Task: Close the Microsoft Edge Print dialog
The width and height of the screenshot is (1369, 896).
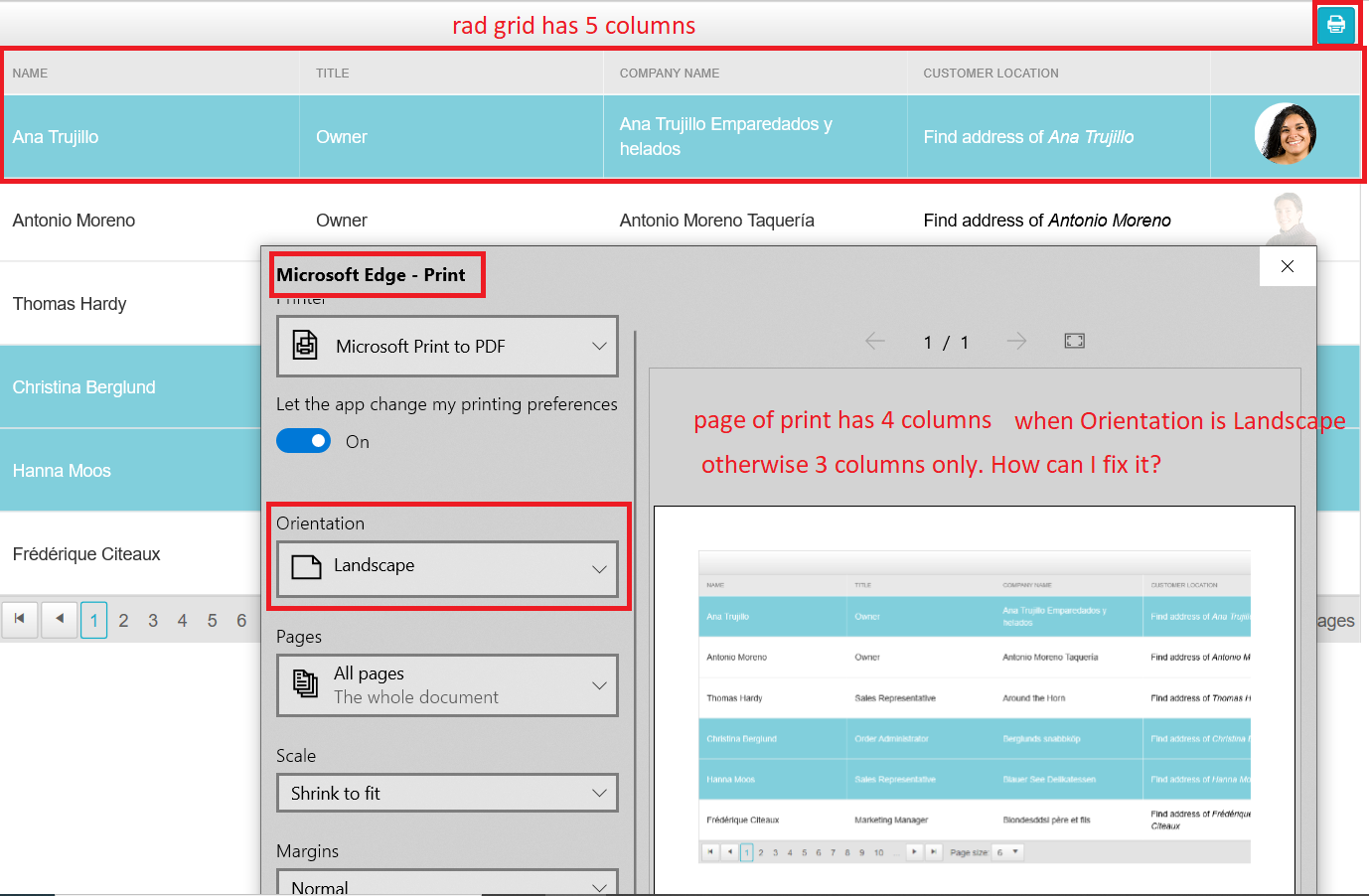Action: pos(1288,266)
